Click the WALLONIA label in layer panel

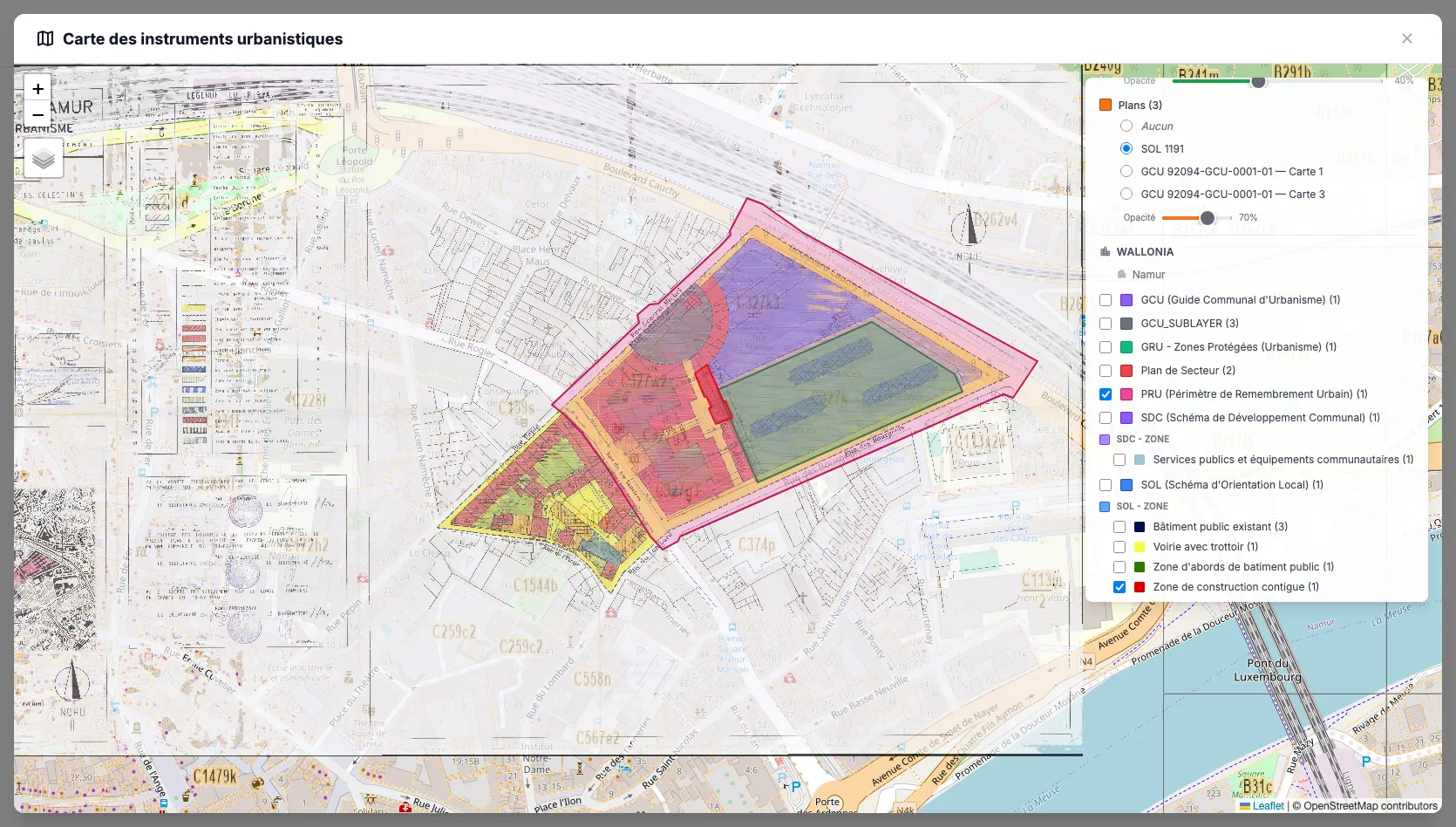(1145, 252)
